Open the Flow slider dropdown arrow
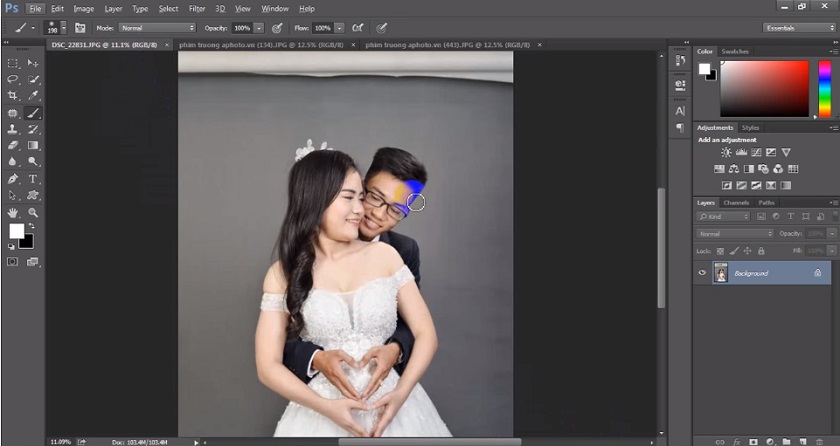The width and height of the screenshot is (840, 446). [340, 28]
